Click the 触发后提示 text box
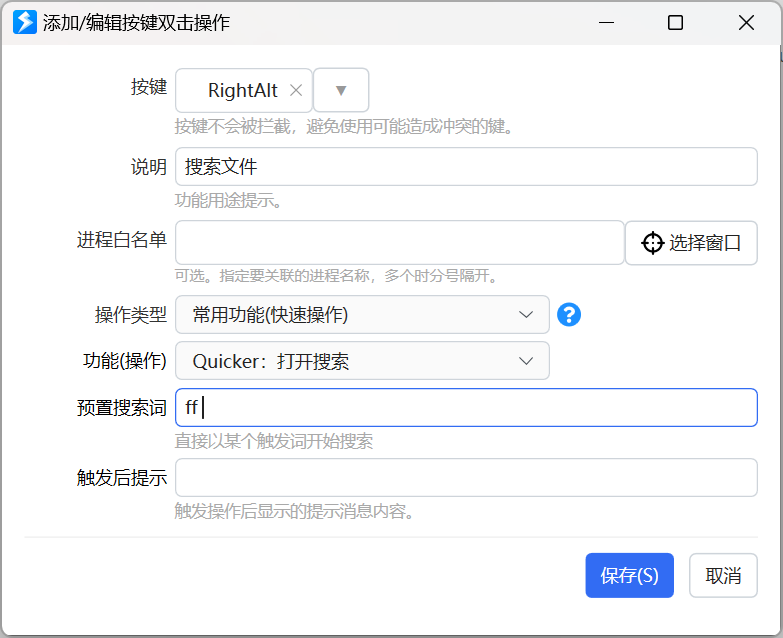783x638 pixels. tap(465, 477)
